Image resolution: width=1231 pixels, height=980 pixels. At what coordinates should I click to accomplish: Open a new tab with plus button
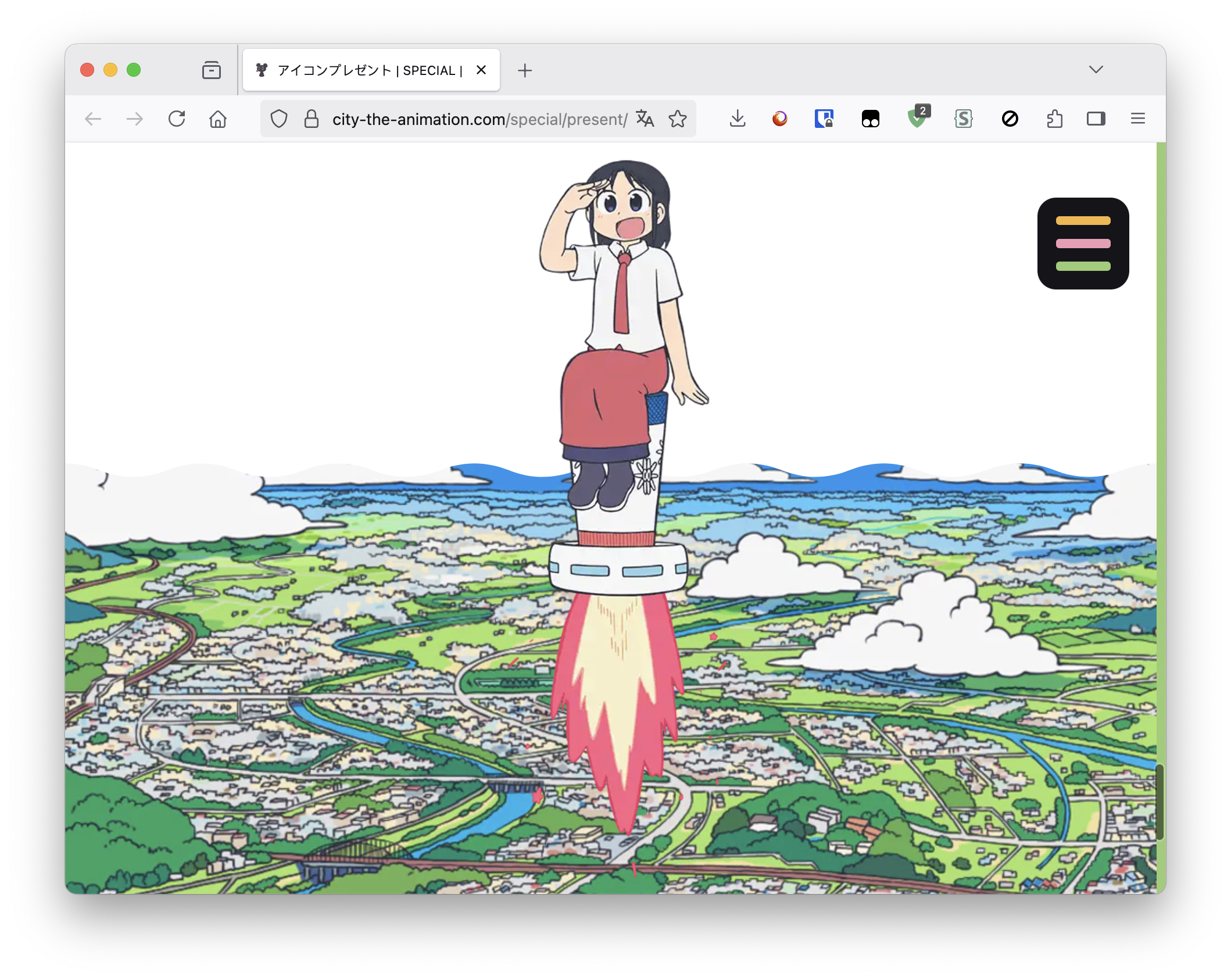click(525, 70)
